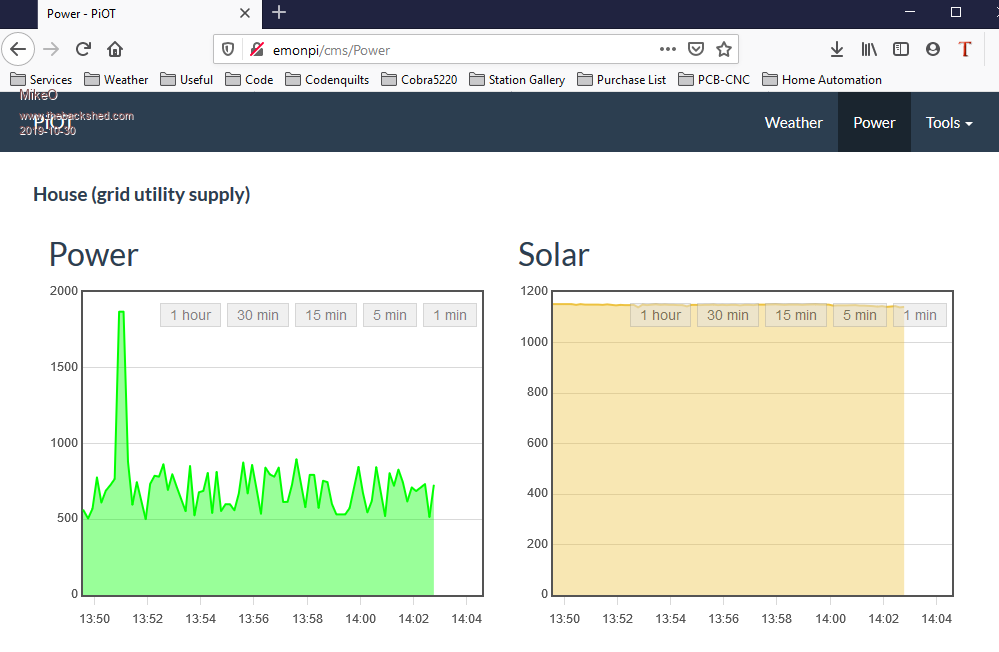The image size is (999, 652).
Task: Reload the page with the refresh icon
Action: (84, 49)
